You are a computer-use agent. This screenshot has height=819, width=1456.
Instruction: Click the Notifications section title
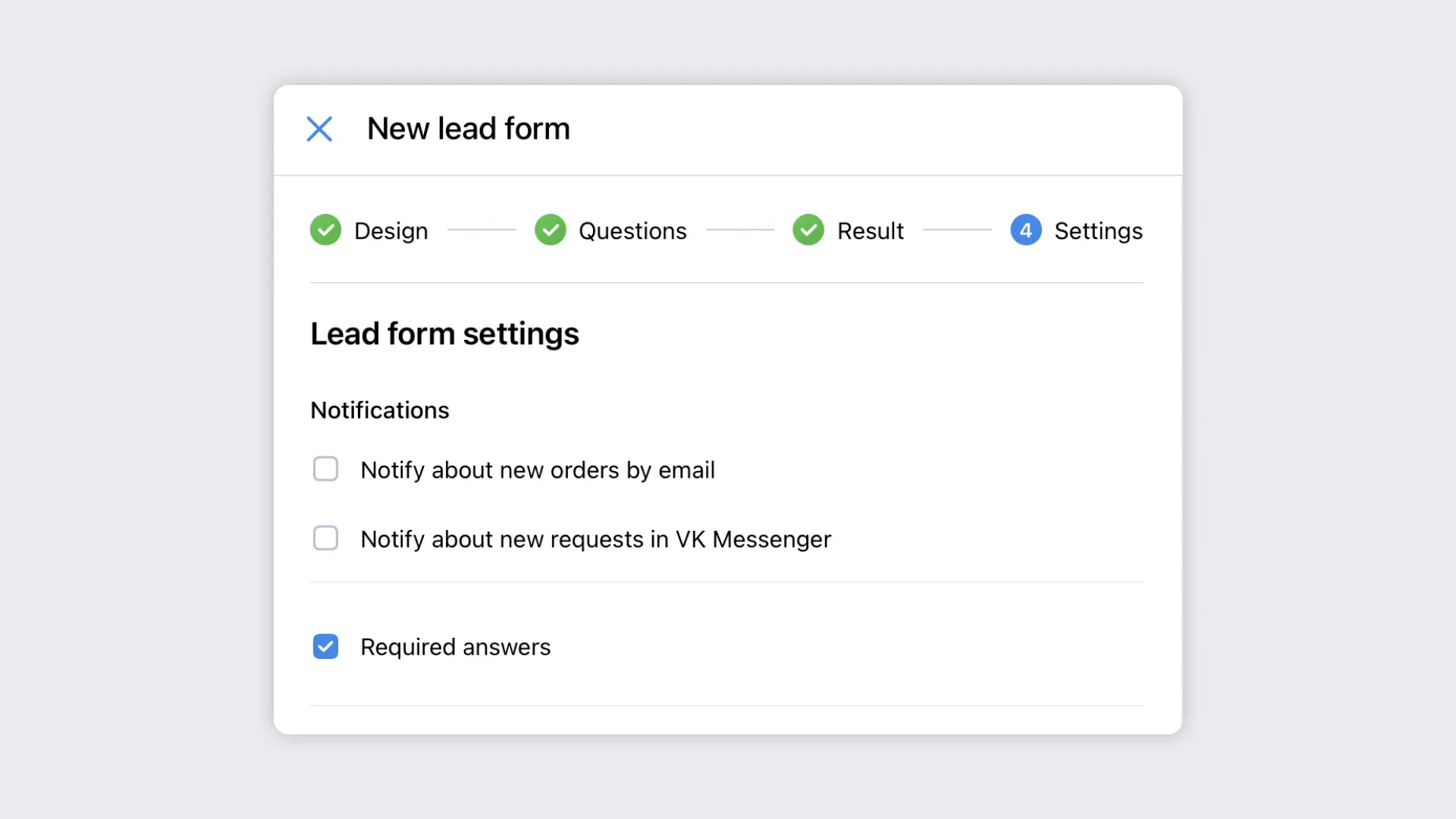380,410
